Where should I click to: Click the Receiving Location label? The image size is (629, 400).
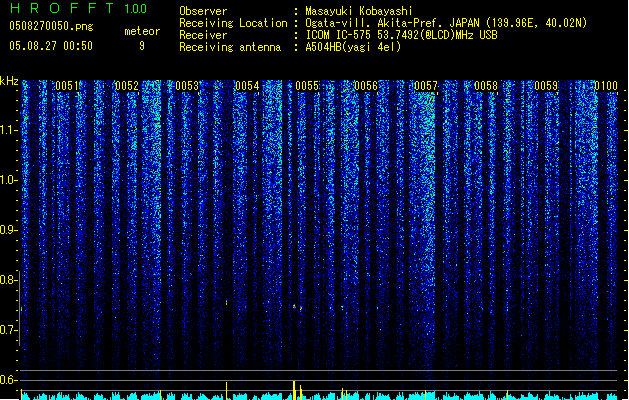click(x=233, y=23)
